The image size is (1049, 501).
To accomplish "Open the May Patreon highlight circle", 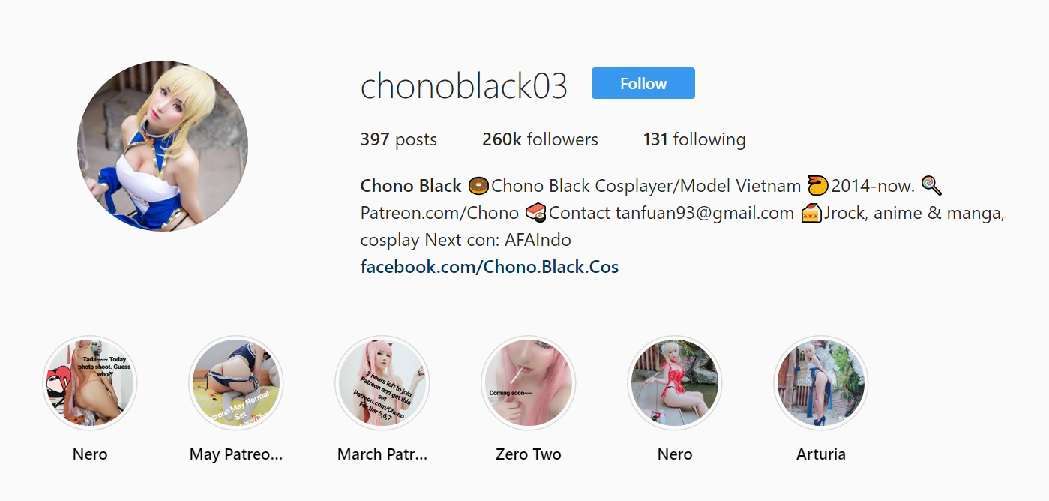I will (235, 383).
